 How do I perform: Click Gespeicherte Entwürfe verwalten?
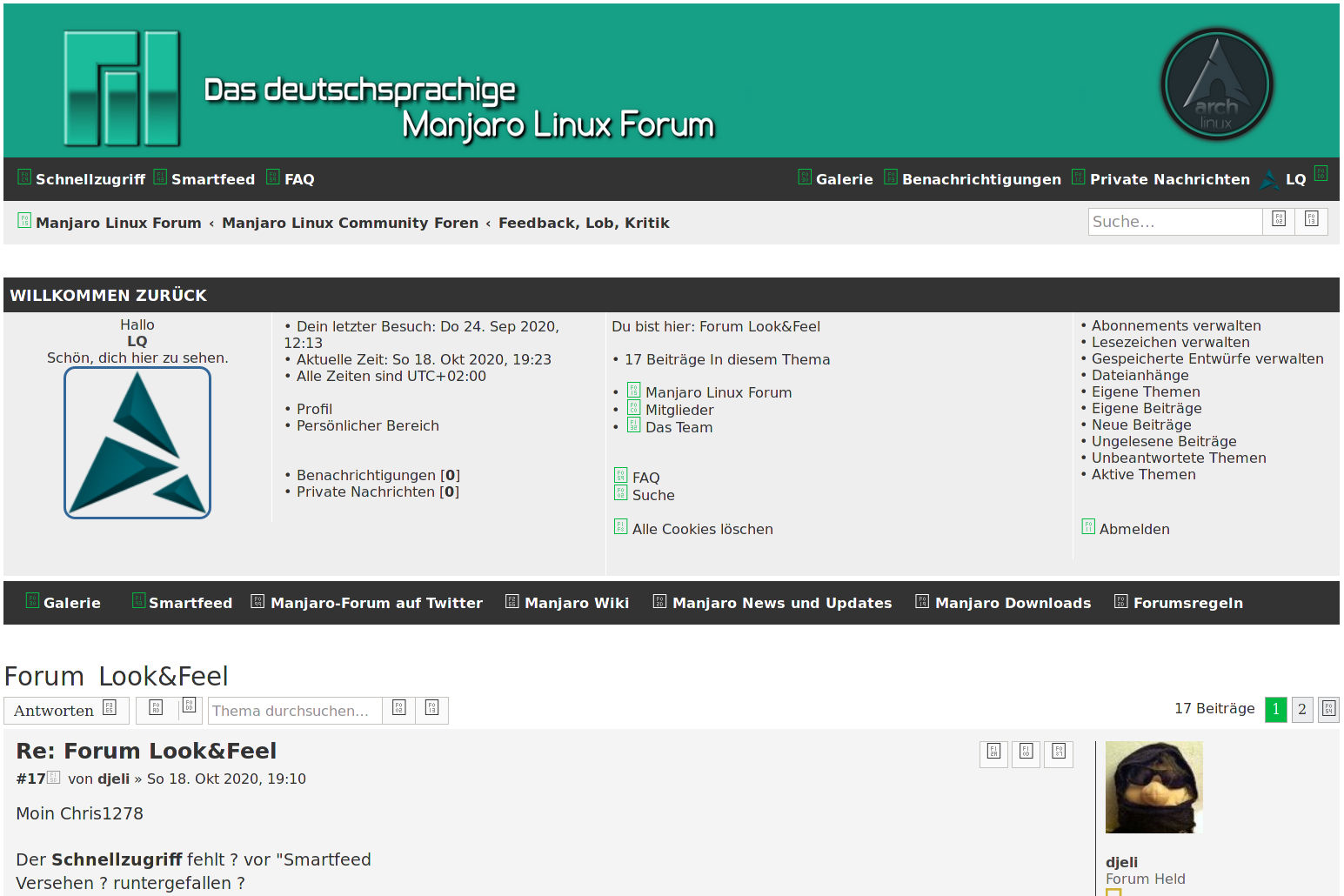click(x=1207, y=358)
